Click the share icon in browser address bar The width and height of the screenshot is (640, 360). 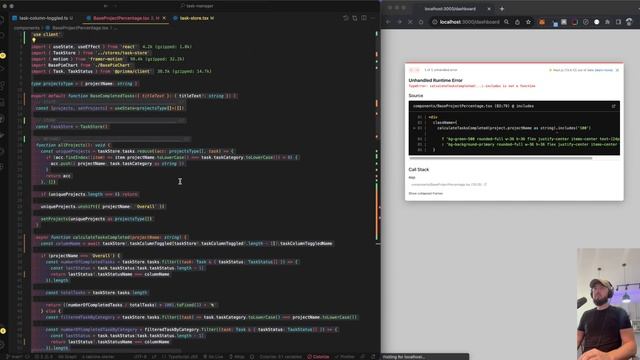tap(517, 22)
